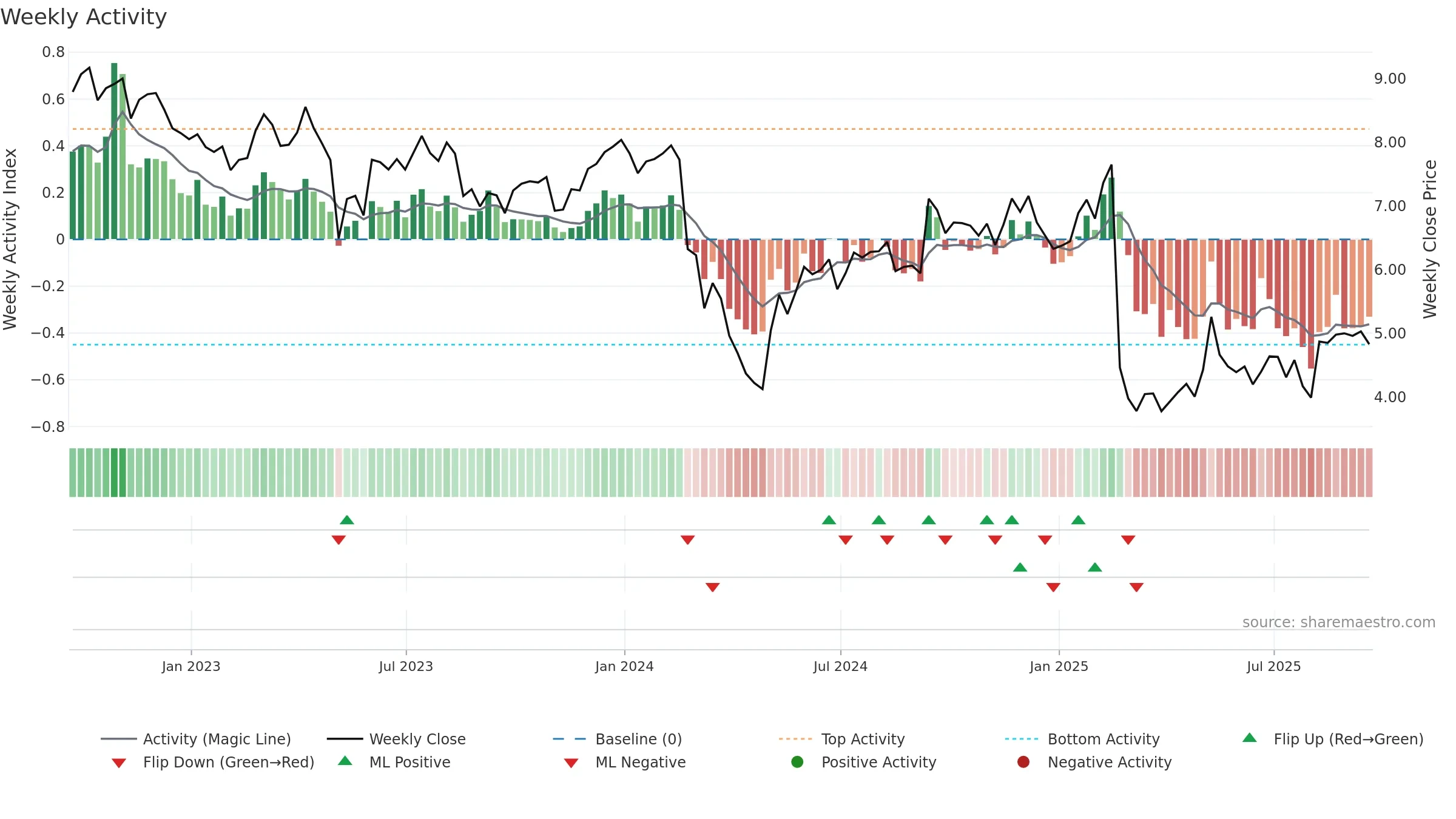The image size is (1456, 819).
Task: Click the Jan 2025 axis label
Action: [x=1059, y=666]
